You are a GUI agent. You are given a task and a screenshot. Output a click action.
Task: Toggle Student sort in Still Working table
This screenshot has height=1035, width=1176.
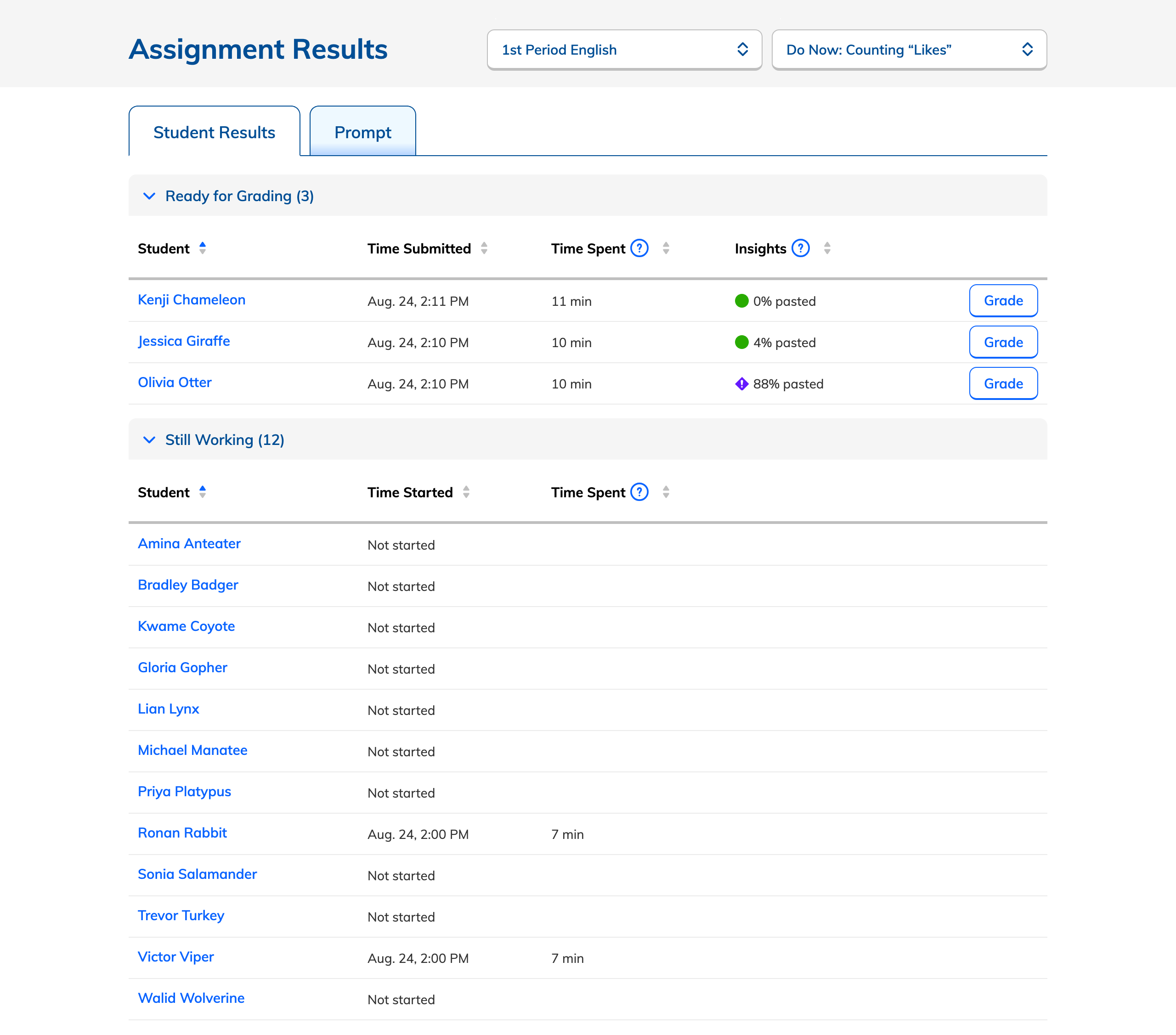tap(203, 492)
